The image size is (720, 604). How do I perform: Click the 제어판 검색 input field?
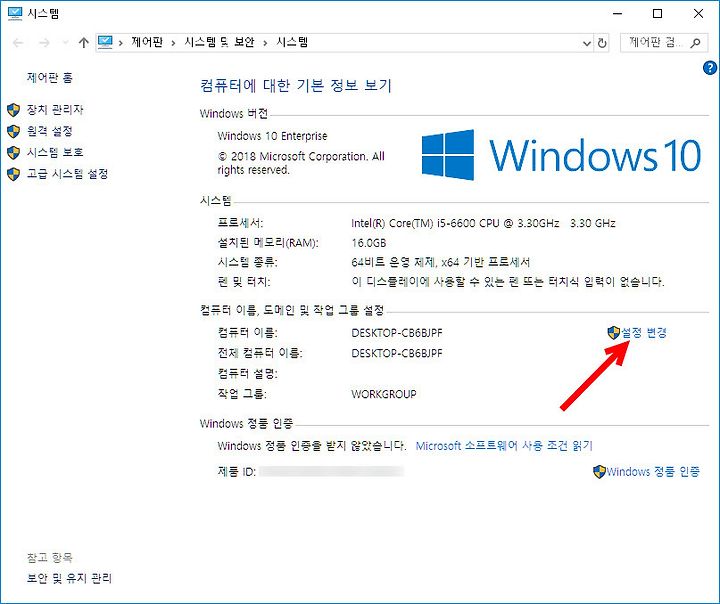(654, 43)
